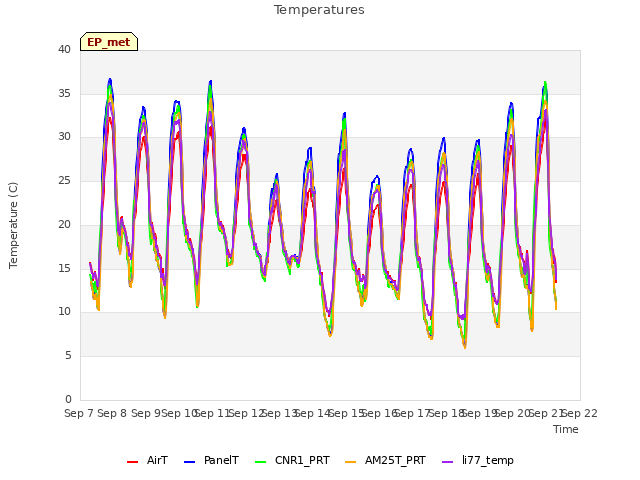Click the blue PanelT legend color marker
640x480 pixels.
coord(189,462)
